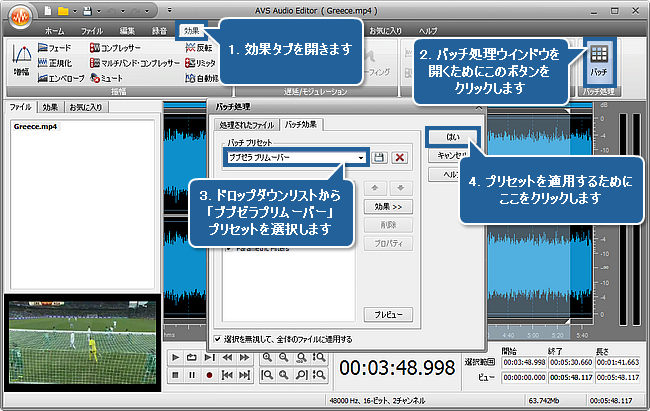Switch to the ファイル ribbon tab
This screenshot has height=411, width=650.
92,31
